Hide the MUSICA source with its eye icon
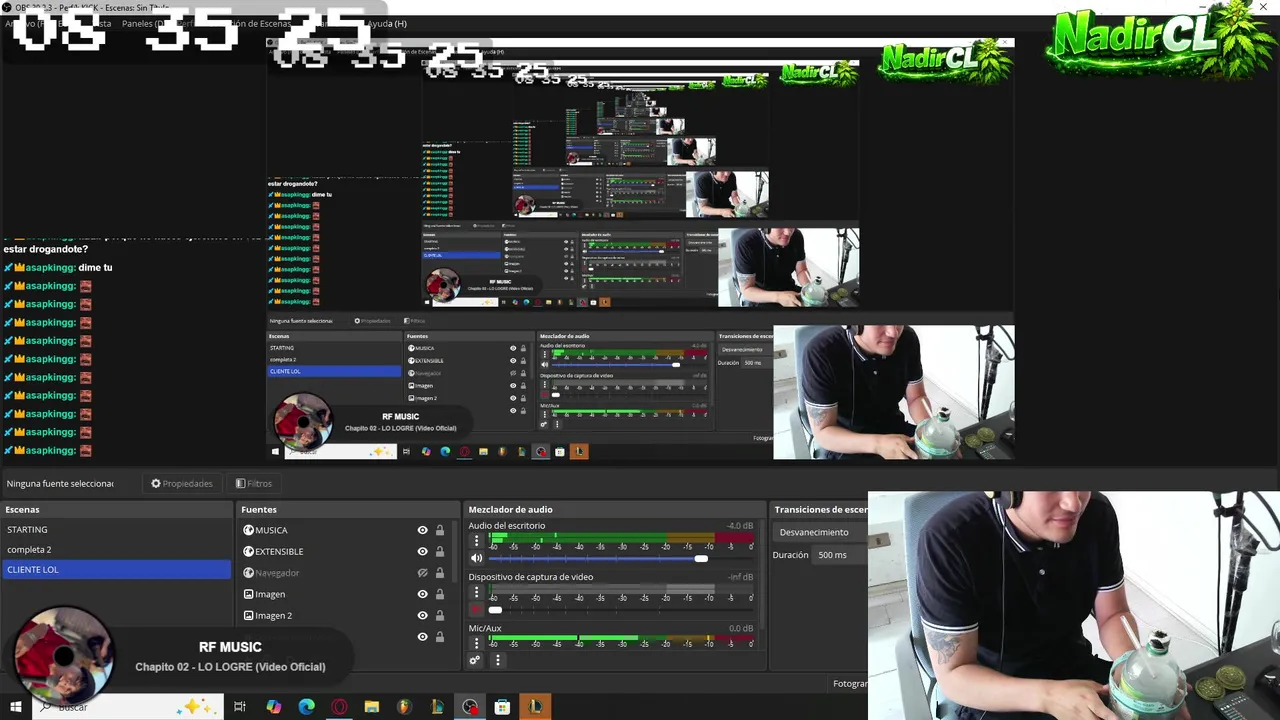Image resolution: width=1280 pixels, height=720 pixels. tap(422, 530)
